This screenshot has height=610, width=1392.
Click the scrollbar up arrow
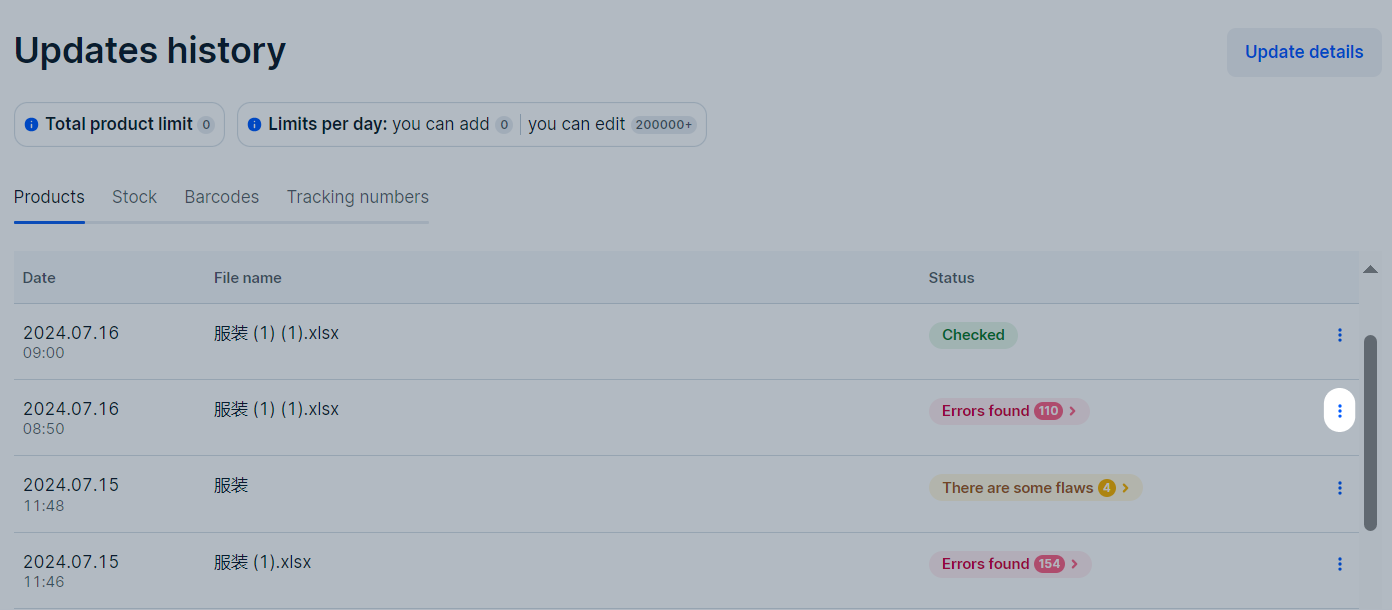[x=1370, y=269]
